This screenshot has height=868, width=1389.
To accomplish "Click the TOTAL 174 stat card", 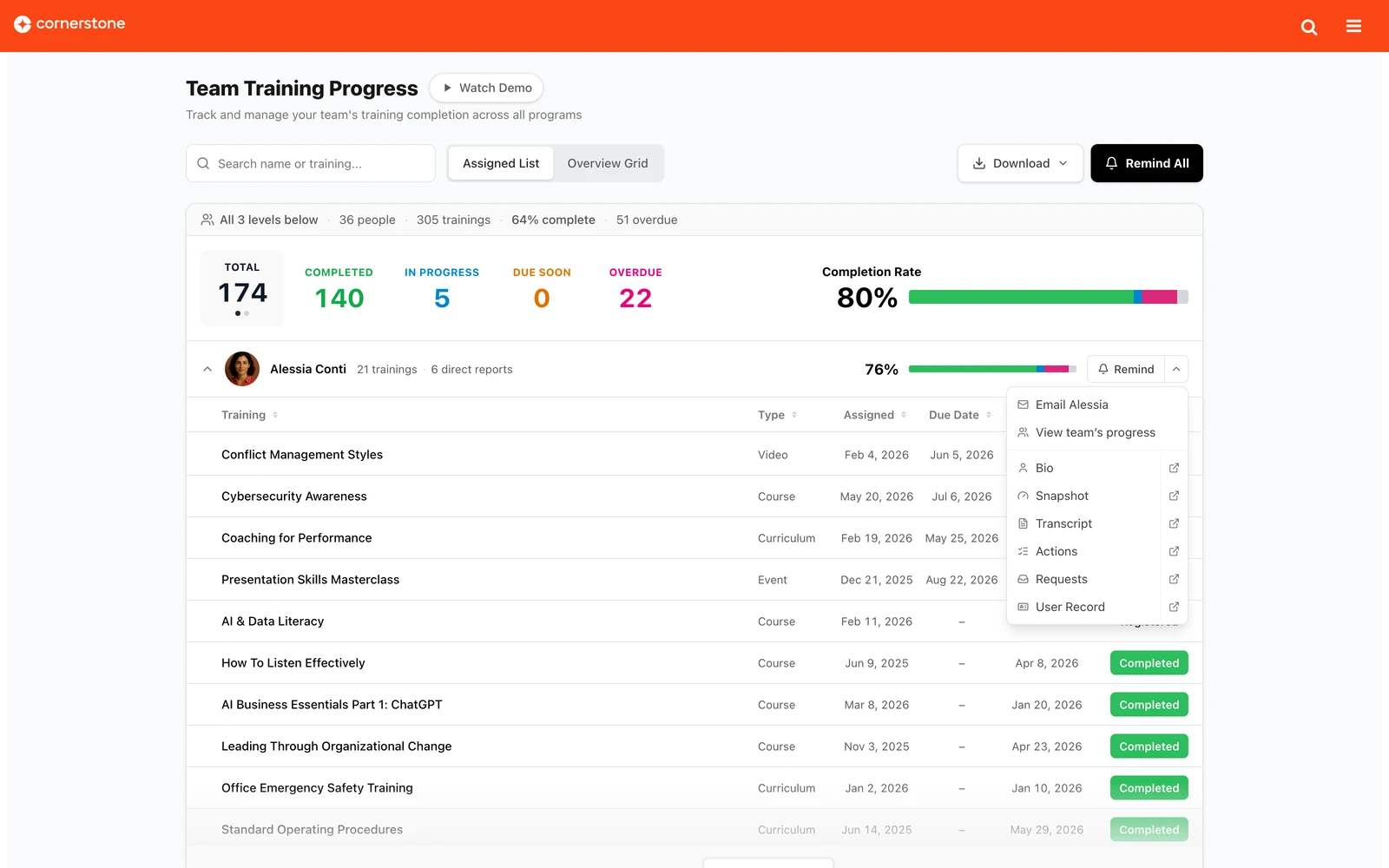I will (242, 288).
